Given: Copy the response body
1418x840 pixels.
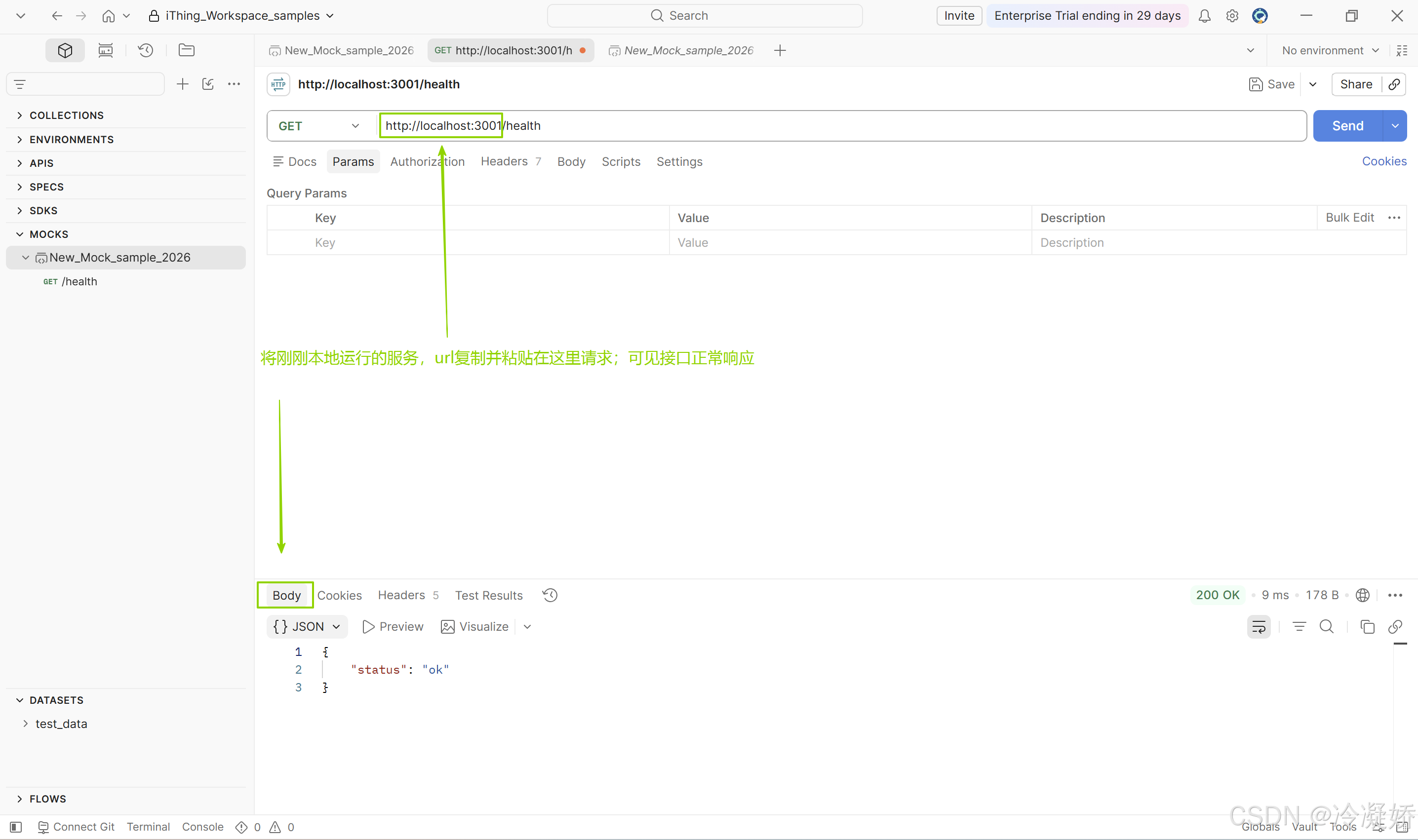Looking at the screenshot, I should [1367, 627].
